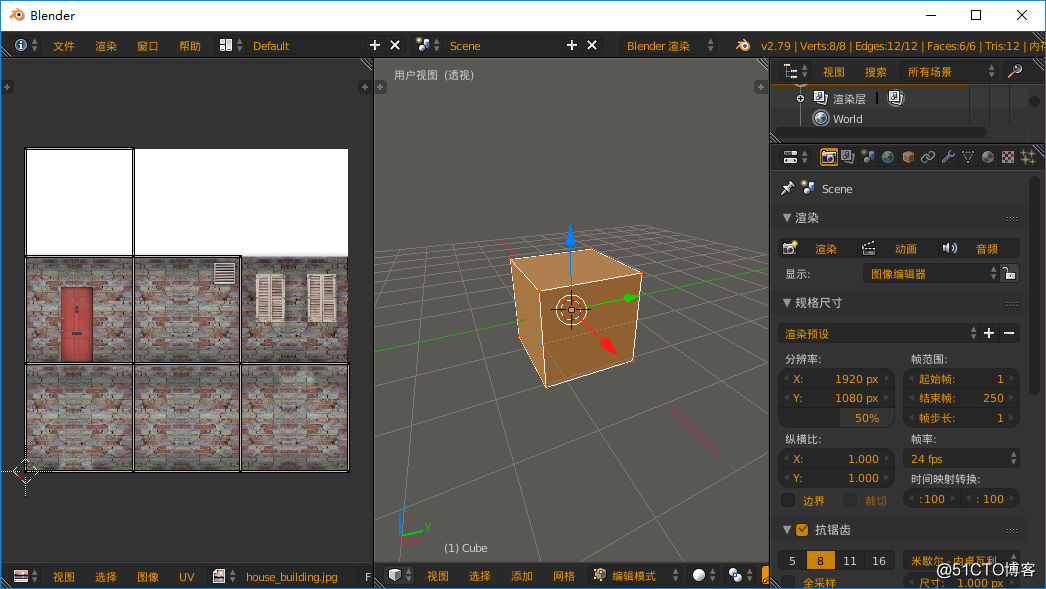
Task: Select the Render Layers properties tab
Action: coord(848,157)
